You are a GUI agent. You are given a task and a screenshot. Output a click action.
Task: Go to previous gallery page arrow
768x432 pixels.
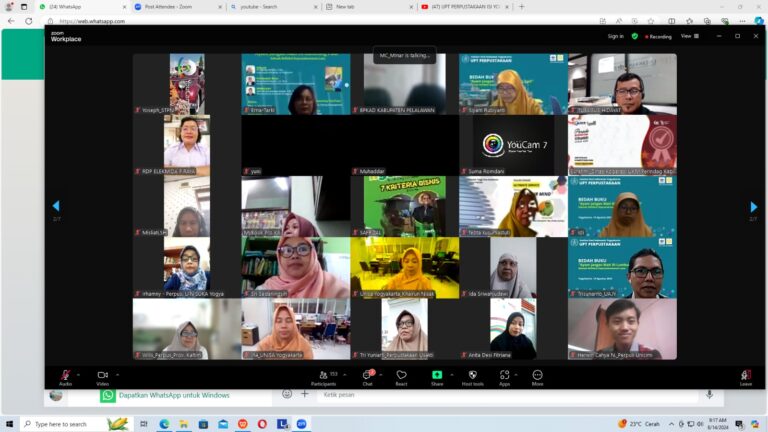coord(56,207)
